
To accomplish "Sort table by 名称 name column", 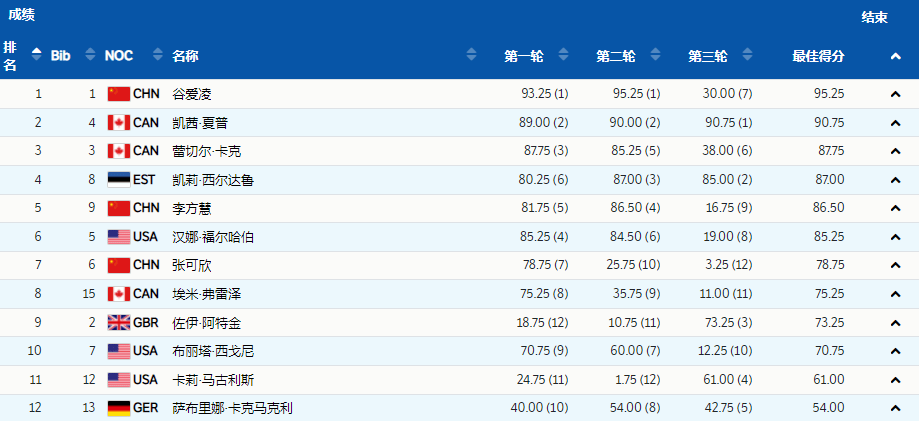I will click(471, 56).
